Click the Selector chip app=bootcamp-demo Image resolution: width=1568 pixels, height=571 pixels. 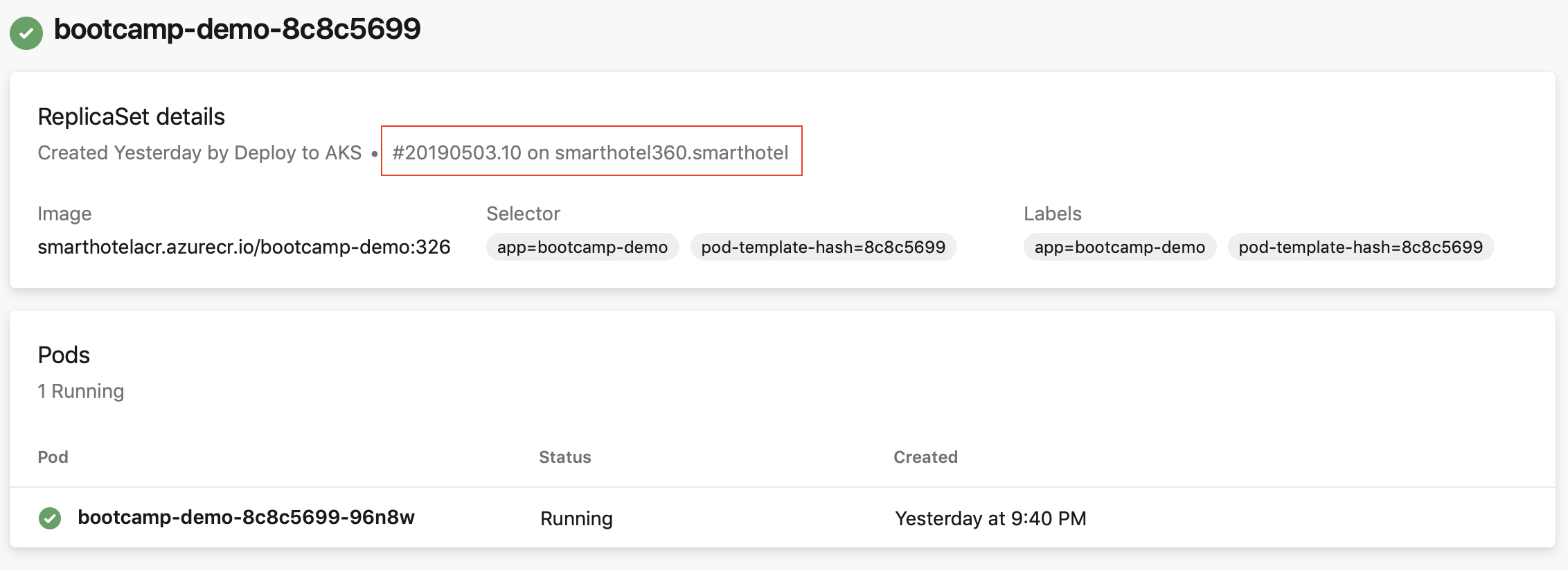coord(582,247)
